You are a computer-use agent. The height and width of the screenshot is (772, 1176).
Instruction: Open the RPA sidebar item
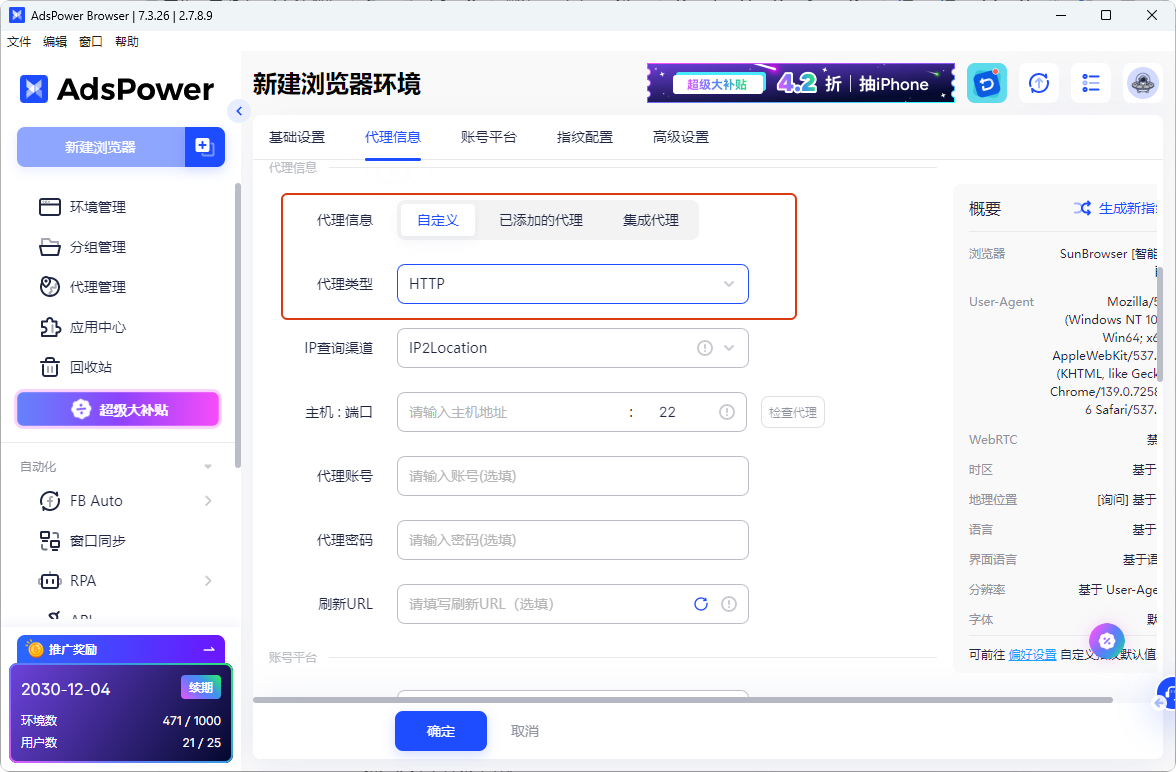click(68, 581)
